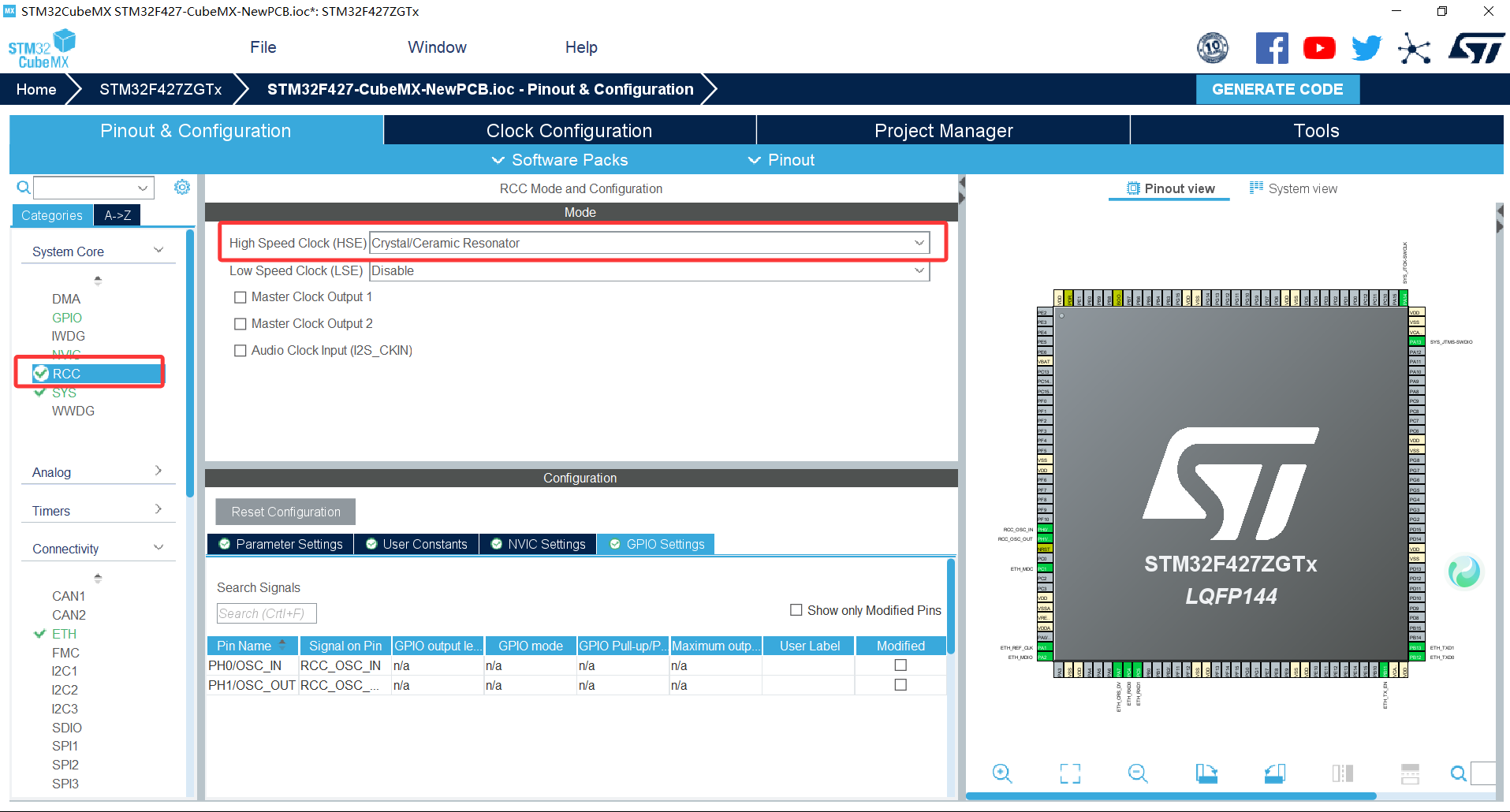Rotate the chip counterclockwise
The image size is (1510, 812).
point(1275,773)
